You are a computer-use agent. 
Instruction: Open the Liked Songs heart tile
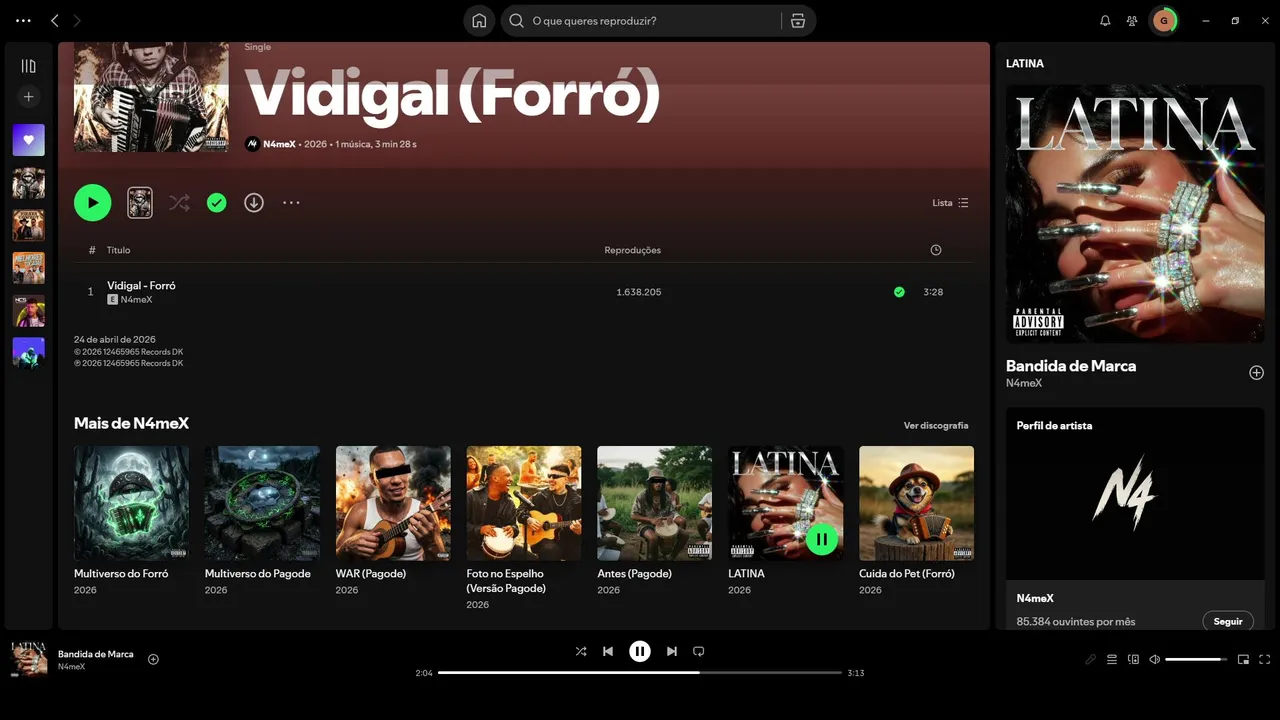(x=28, y=140)
